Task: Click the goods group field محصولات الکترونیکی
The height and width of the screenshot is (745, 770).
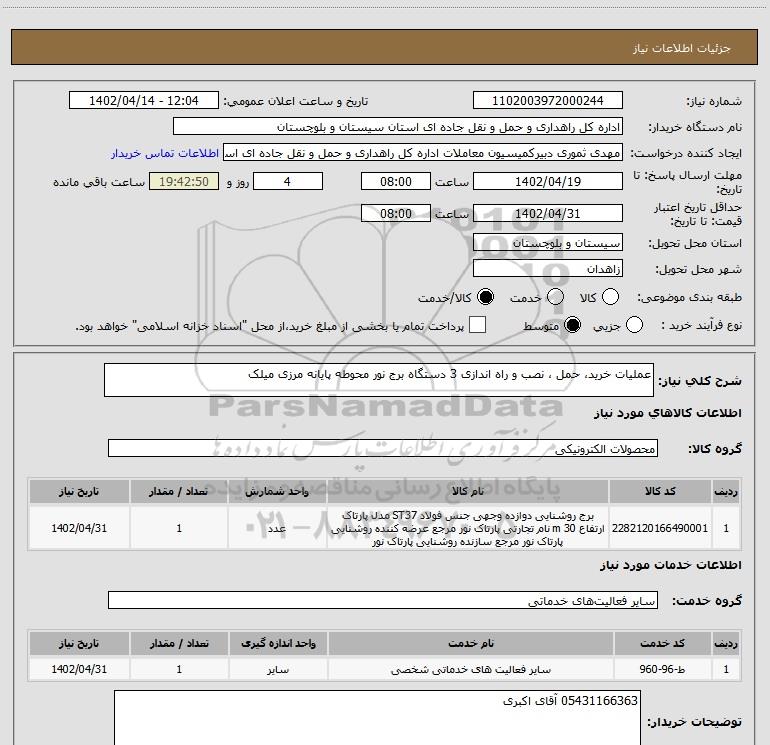Action: (x=383, y=448)
